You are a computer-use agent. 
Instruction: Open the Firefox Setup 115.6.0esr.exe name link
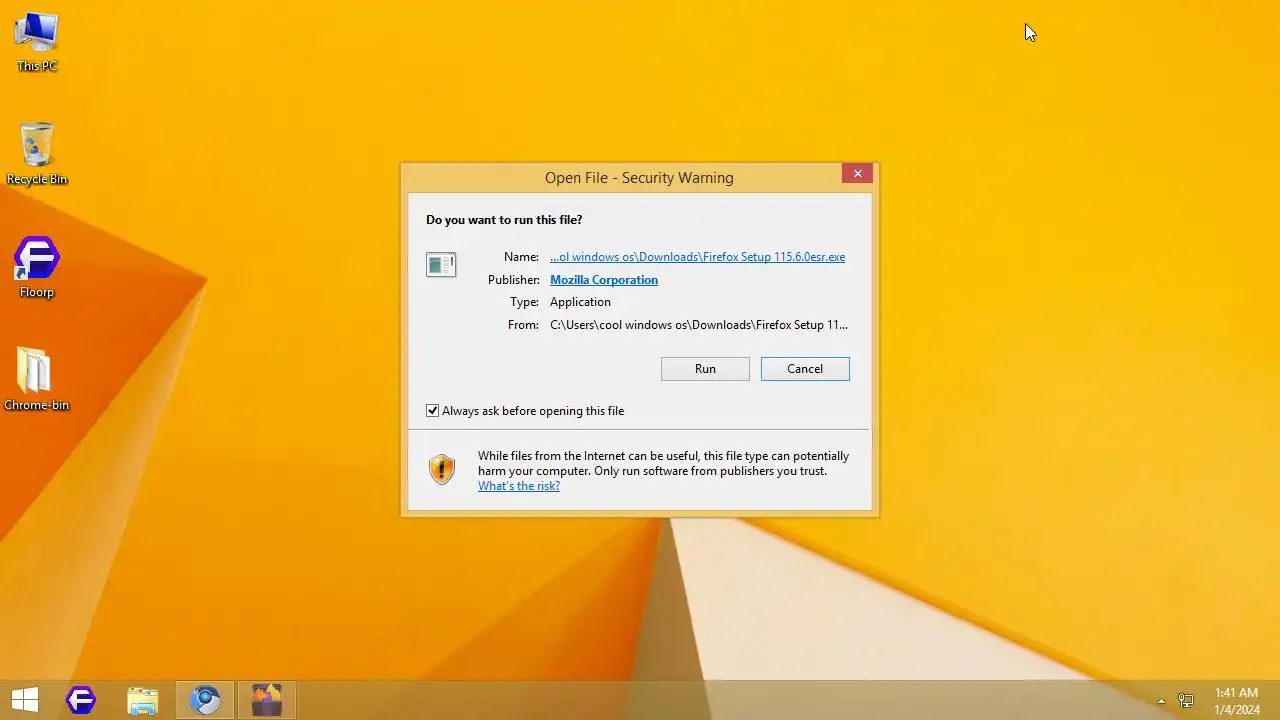[697, 257]
